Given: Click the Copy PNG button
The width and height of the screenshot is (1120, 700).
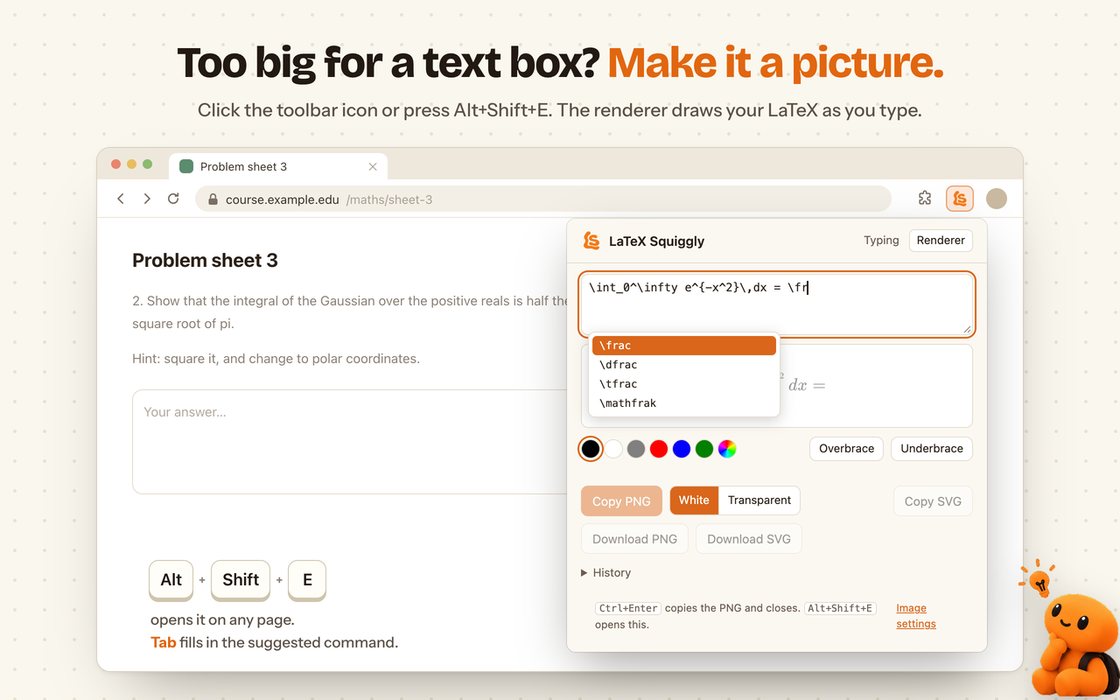Looking at the screenshot, I should (x=621, y=501).
